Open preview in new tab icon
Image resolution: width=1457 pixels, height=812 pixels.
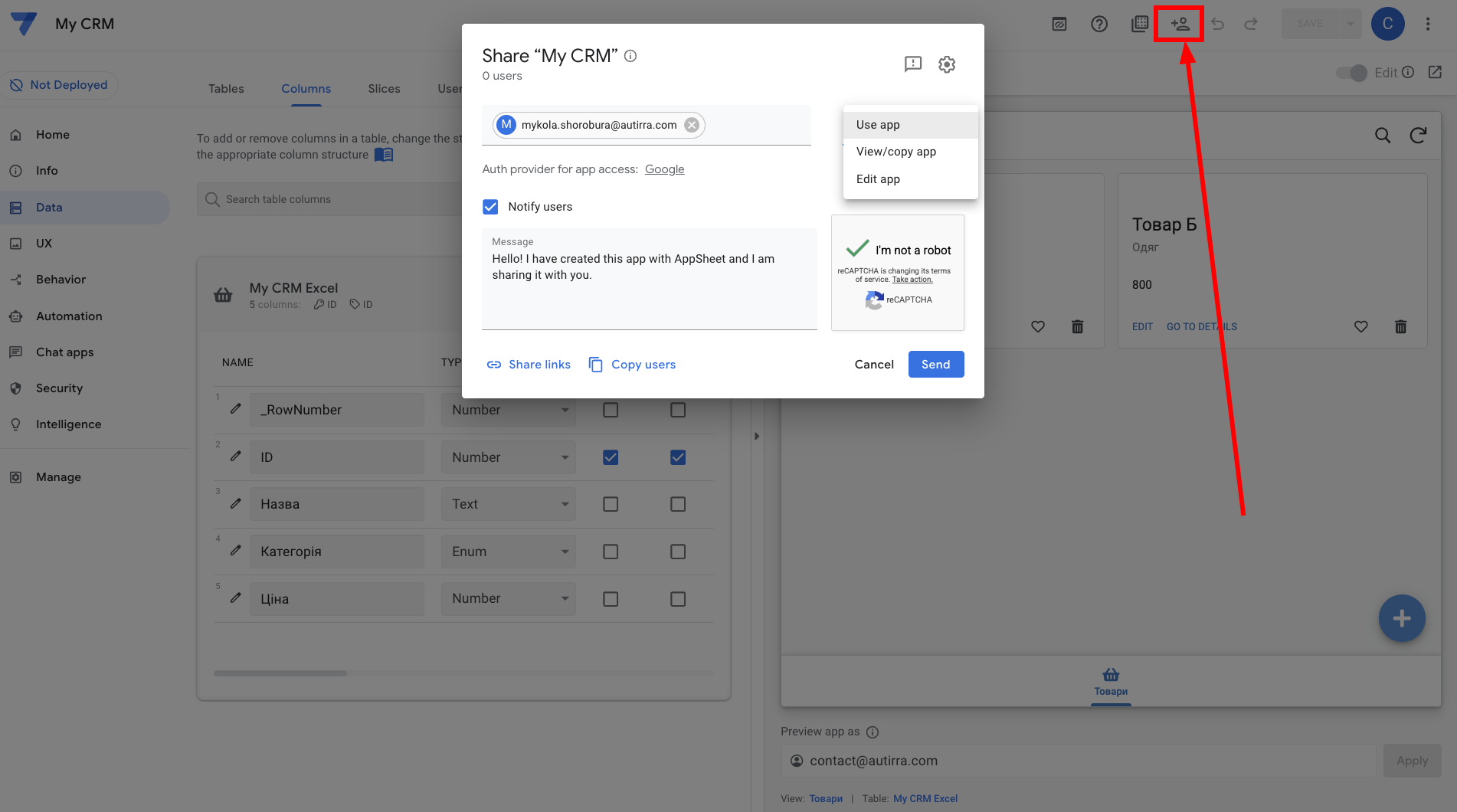1436,72
